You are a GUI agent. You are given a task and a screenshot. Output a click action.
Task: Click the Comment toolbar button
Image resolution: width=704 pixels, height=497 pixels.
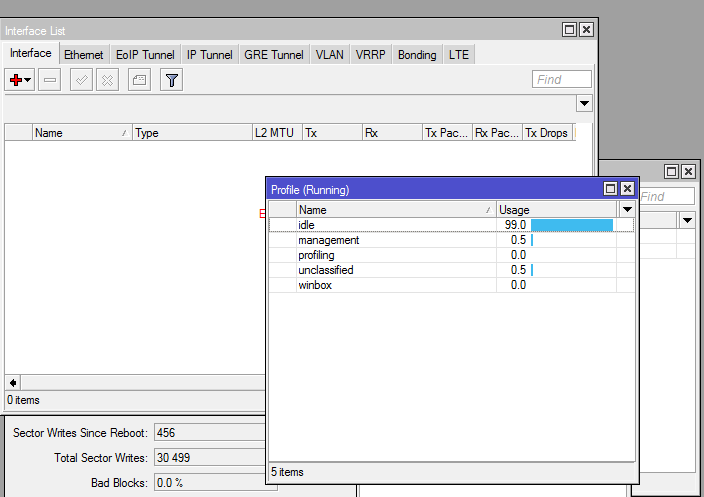tap(139, 80)
